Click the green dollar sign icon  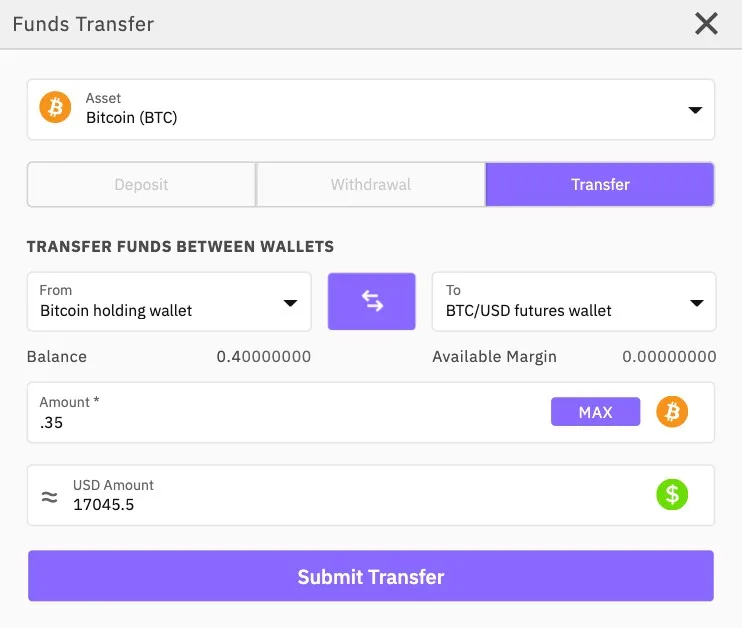click(672, 494)
